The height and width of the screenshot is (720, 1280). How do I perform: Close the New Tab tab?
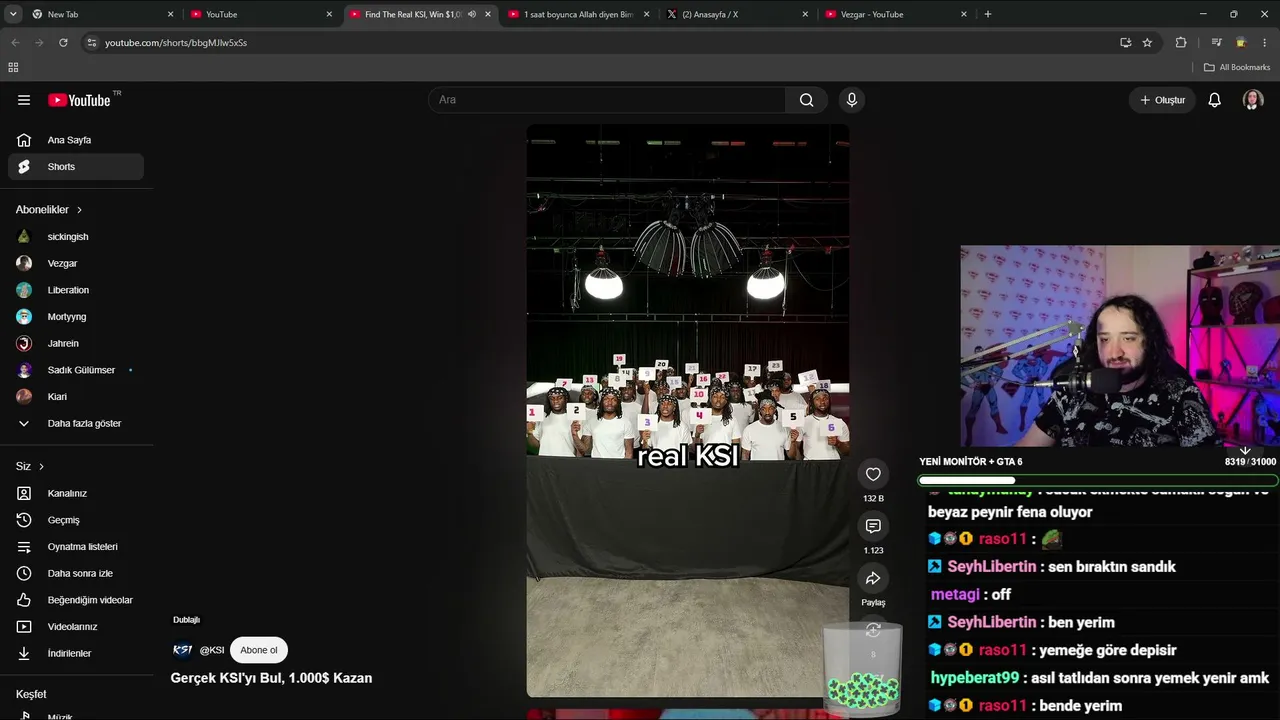pyautogui.click(x=170, y=14)
